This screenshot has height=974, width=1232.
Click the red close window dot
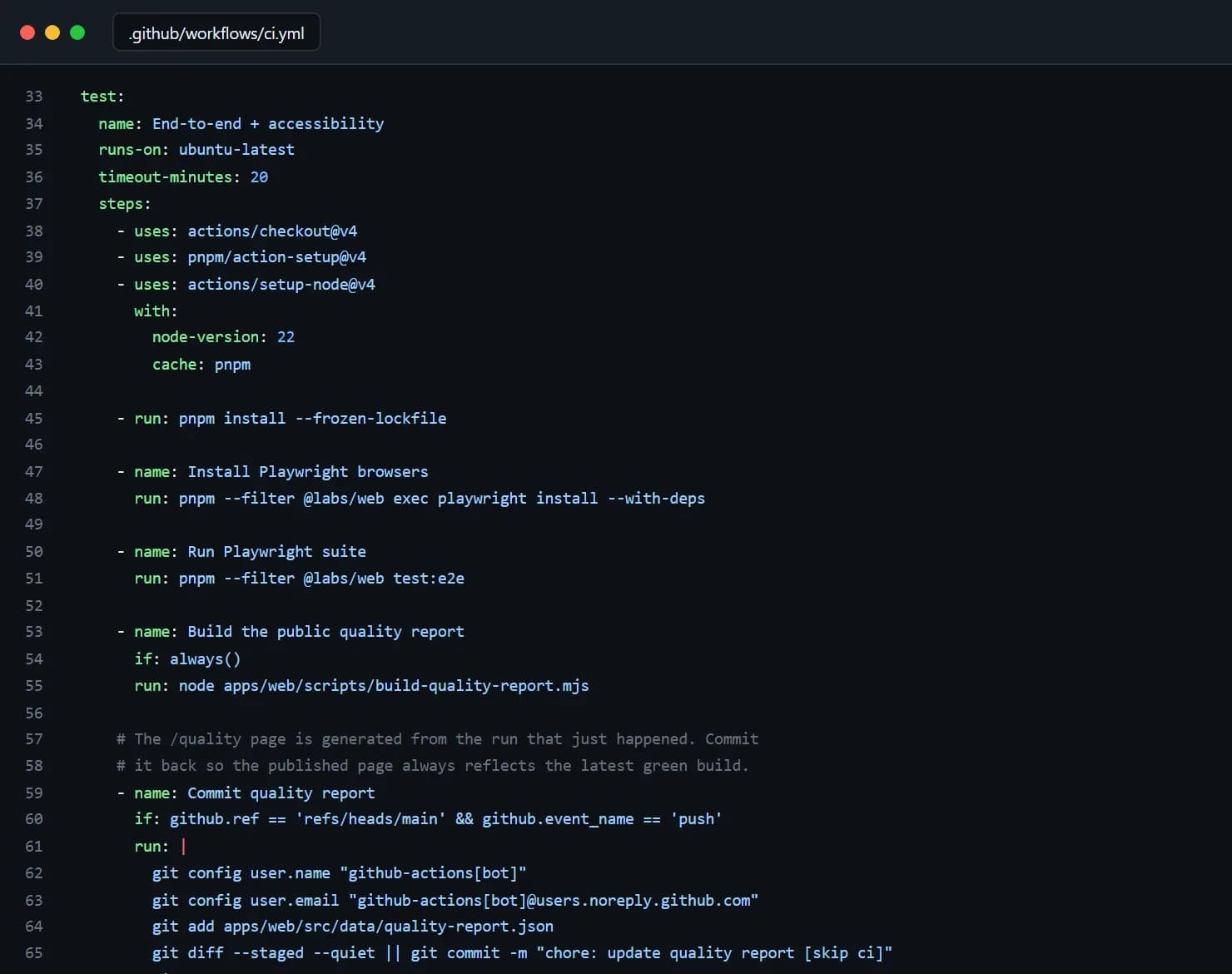pos(27,32)
